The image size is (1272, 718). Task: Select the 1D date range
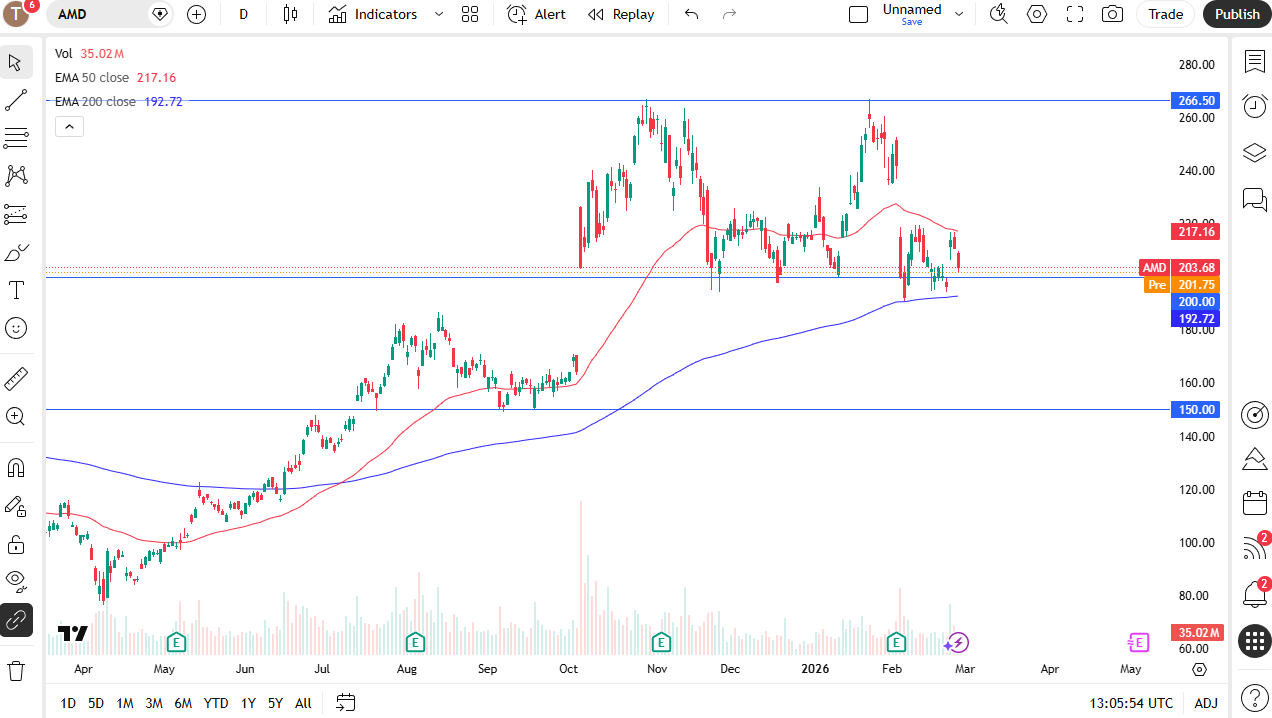coord(68,703)
